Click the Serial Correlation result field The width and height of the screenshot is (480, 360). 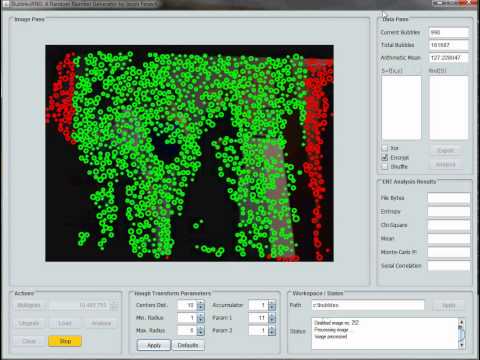point(449,266)
